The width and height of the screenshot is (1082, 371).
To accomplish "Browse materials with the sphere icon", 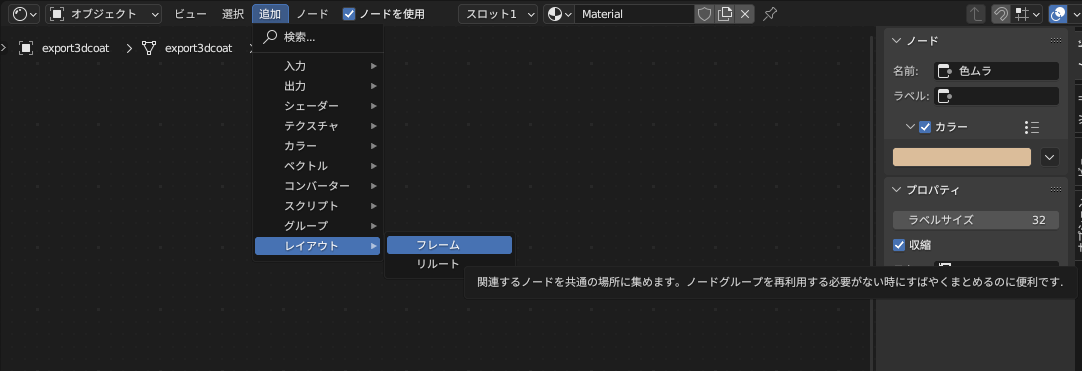I will 559,14.
